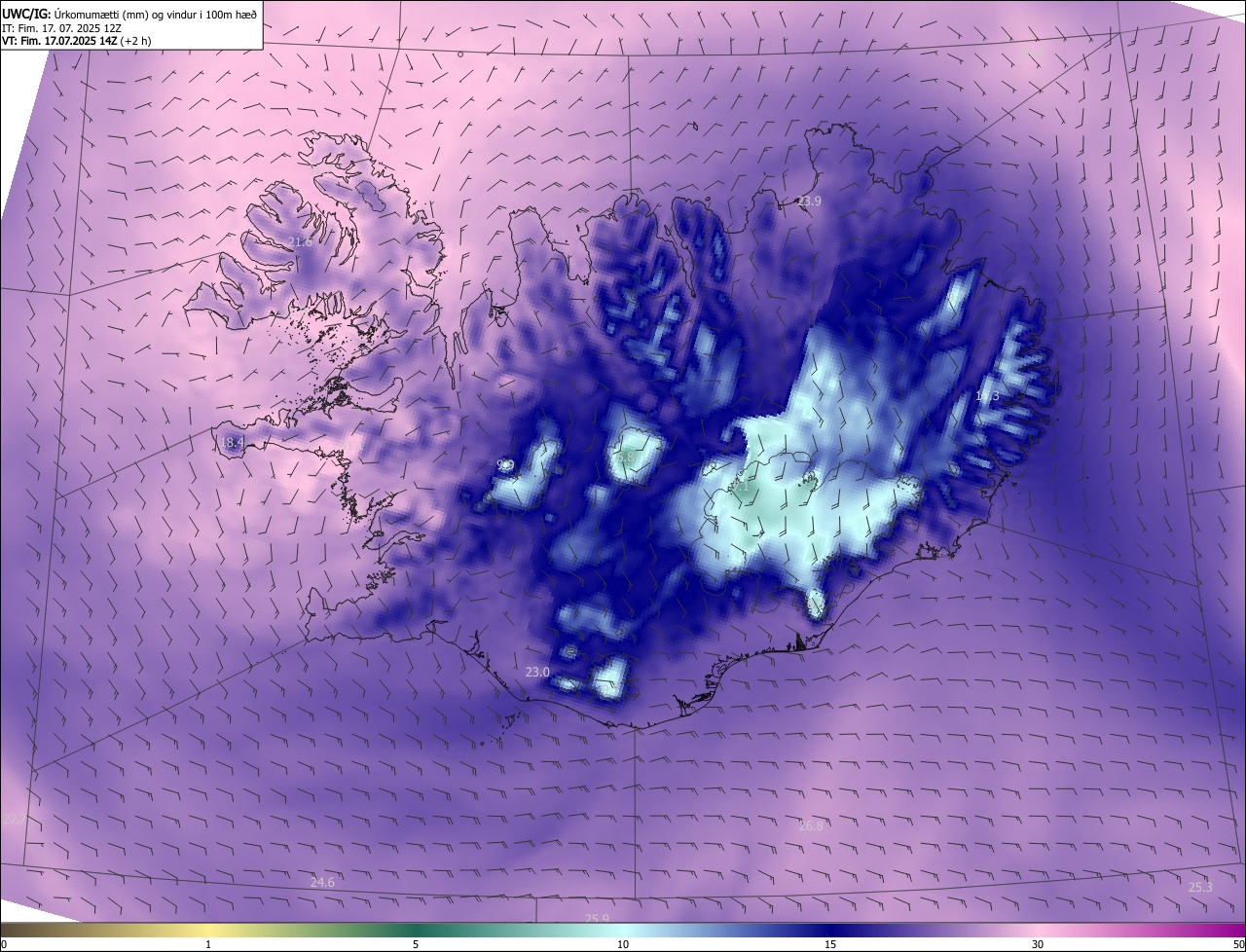Click the "15" tick label on the color scale
This screenshot has height=952, width=1246.
(x=830, y=944)
